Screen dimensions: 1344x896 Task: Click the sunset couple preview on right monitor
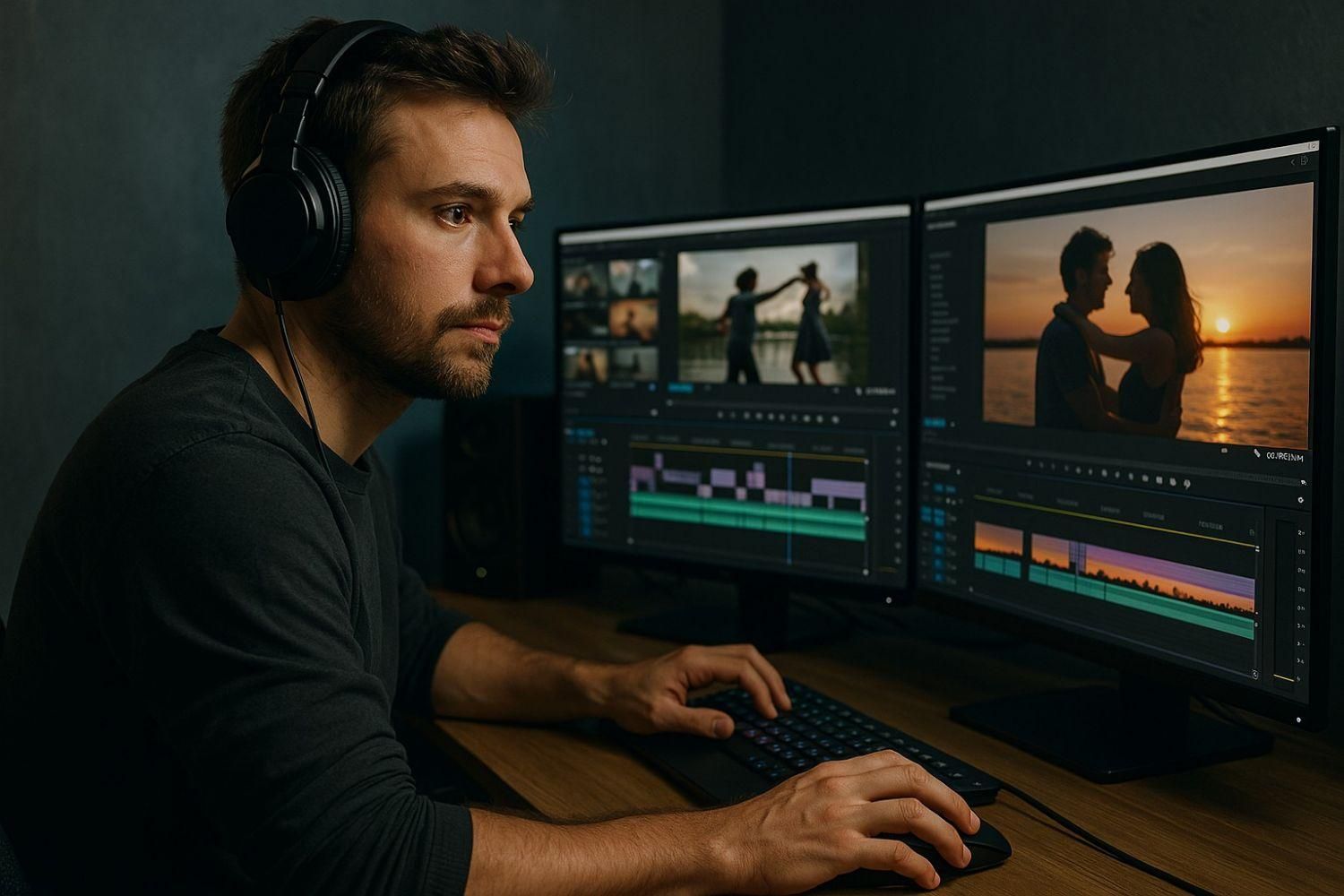1147,314
